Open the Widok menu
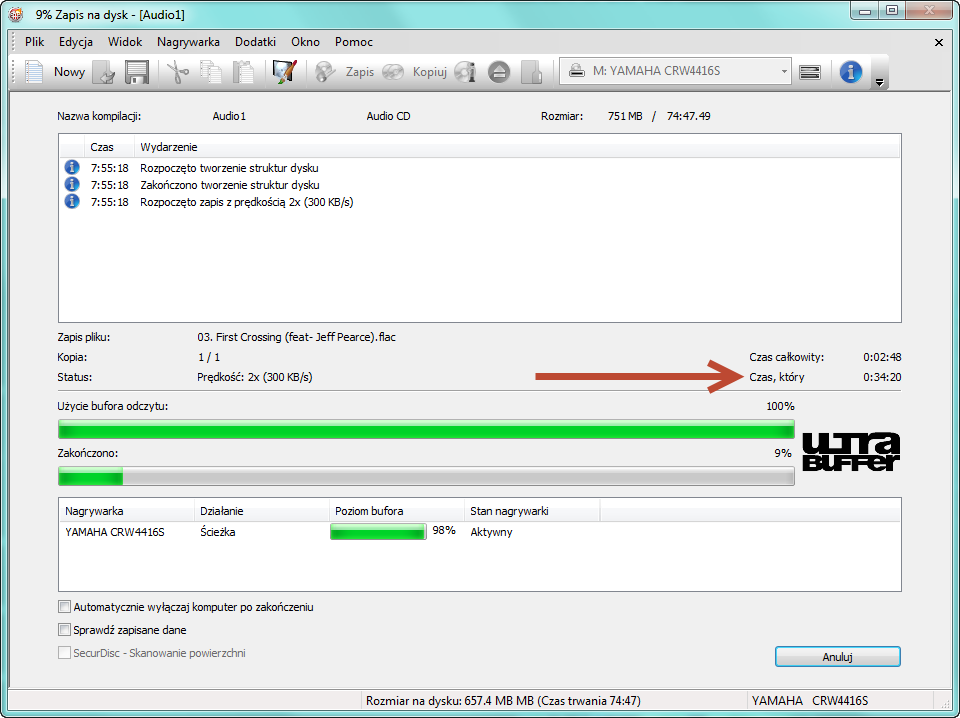 [x=125, y=42]
